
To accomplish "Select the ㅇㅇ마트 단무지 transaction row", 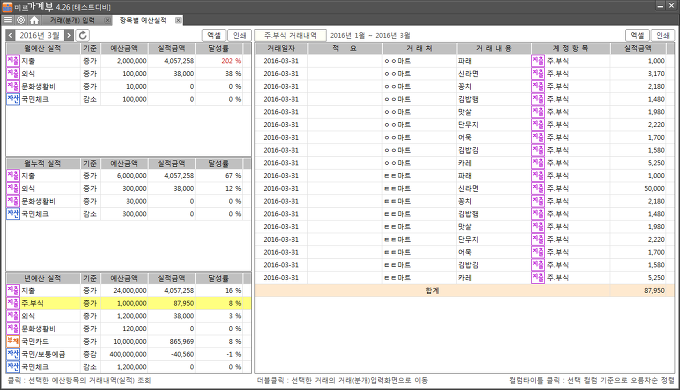I will 464,125.
